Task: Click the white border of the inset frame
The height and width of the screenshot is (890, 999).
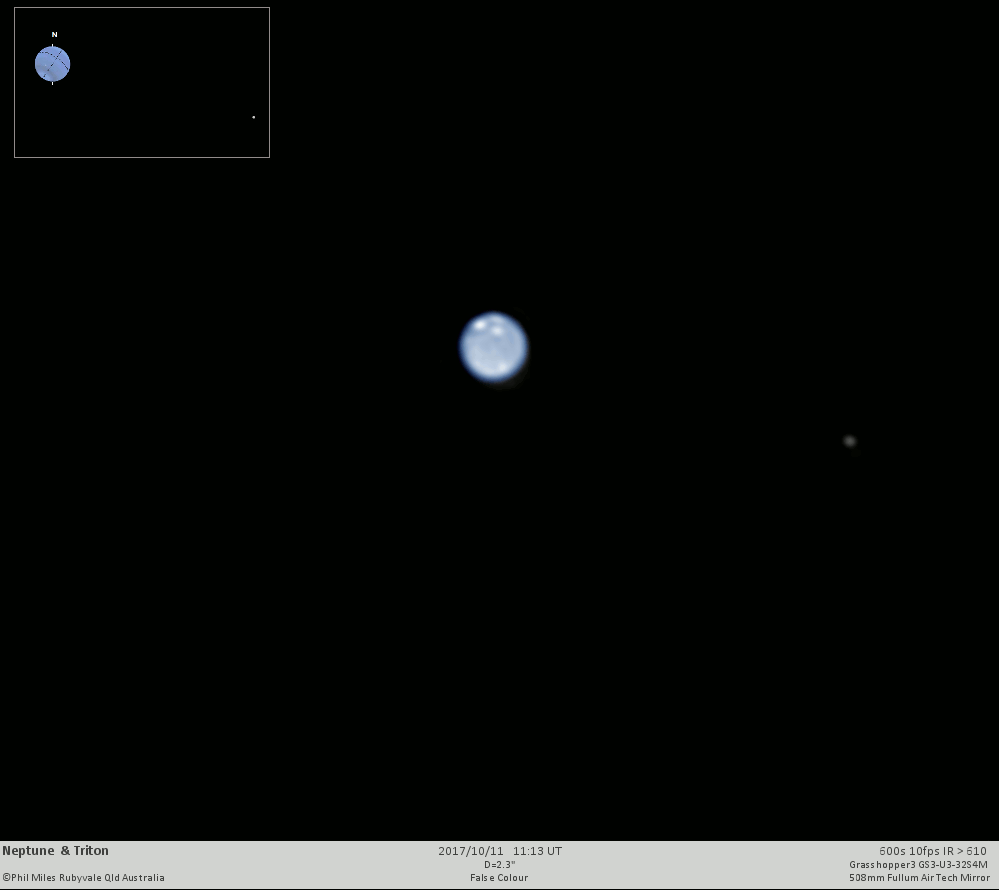Action: click(141, 8)
